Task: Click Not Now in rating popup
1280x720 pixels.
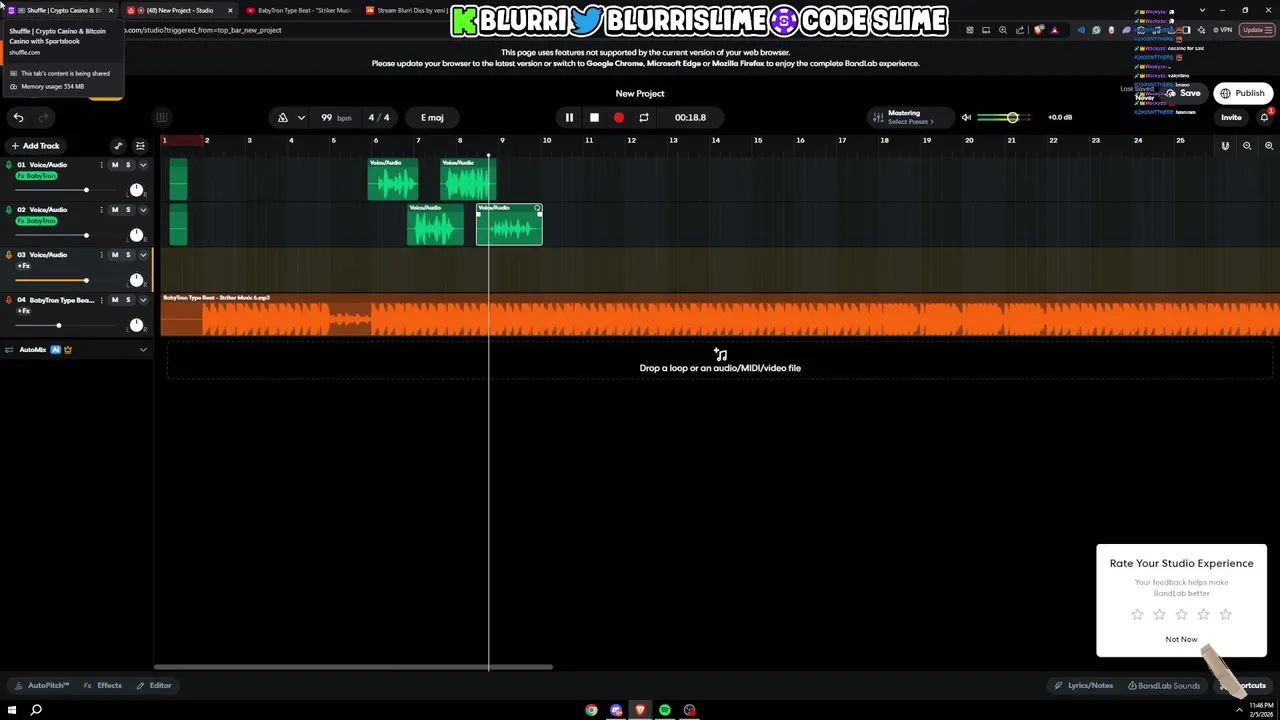Action: click(x=1181, y=639)
